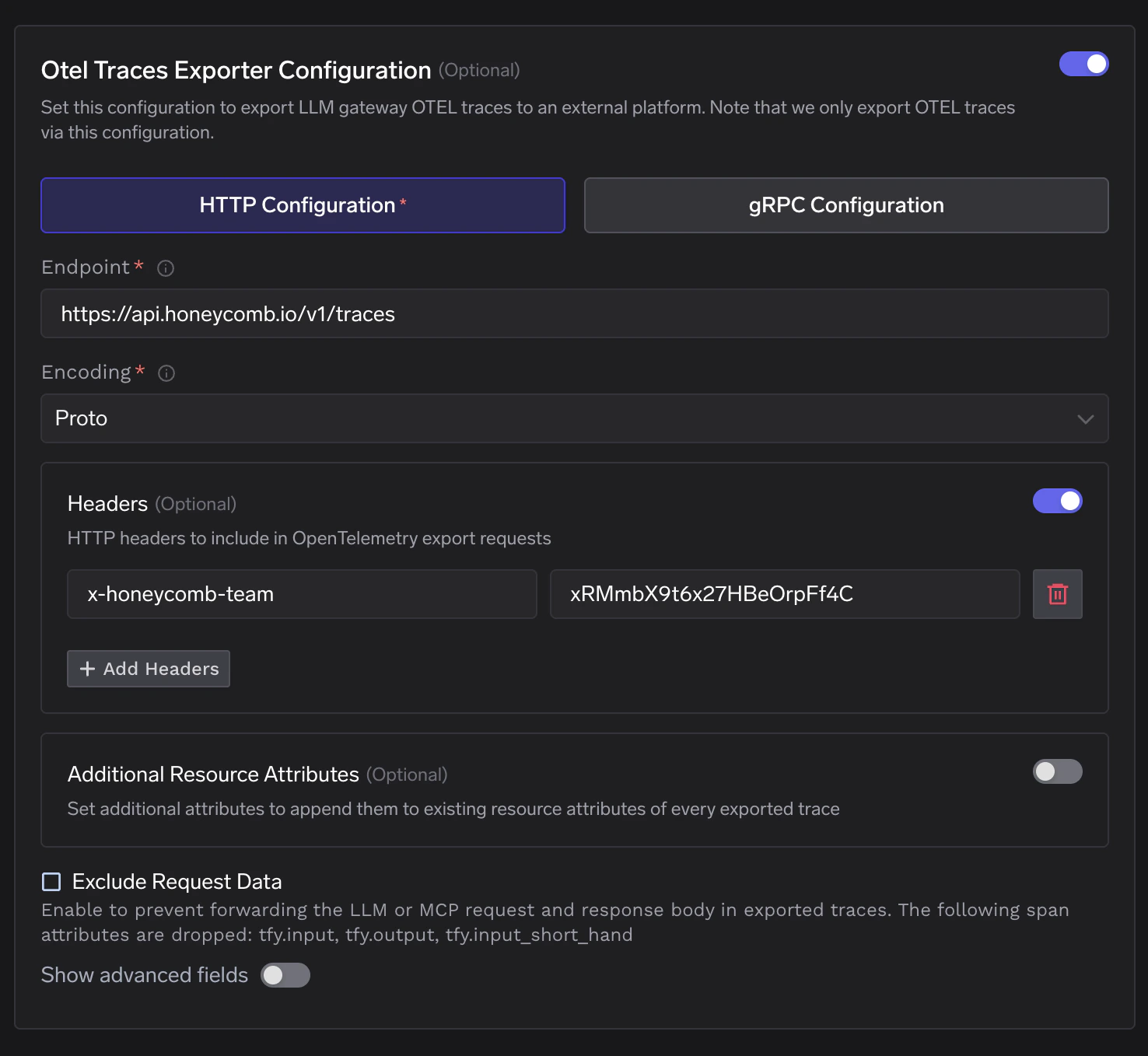The image size is (1148, 1056).
Task: Switch to the gRPC Configuration tab
Action: pos(846,205)
